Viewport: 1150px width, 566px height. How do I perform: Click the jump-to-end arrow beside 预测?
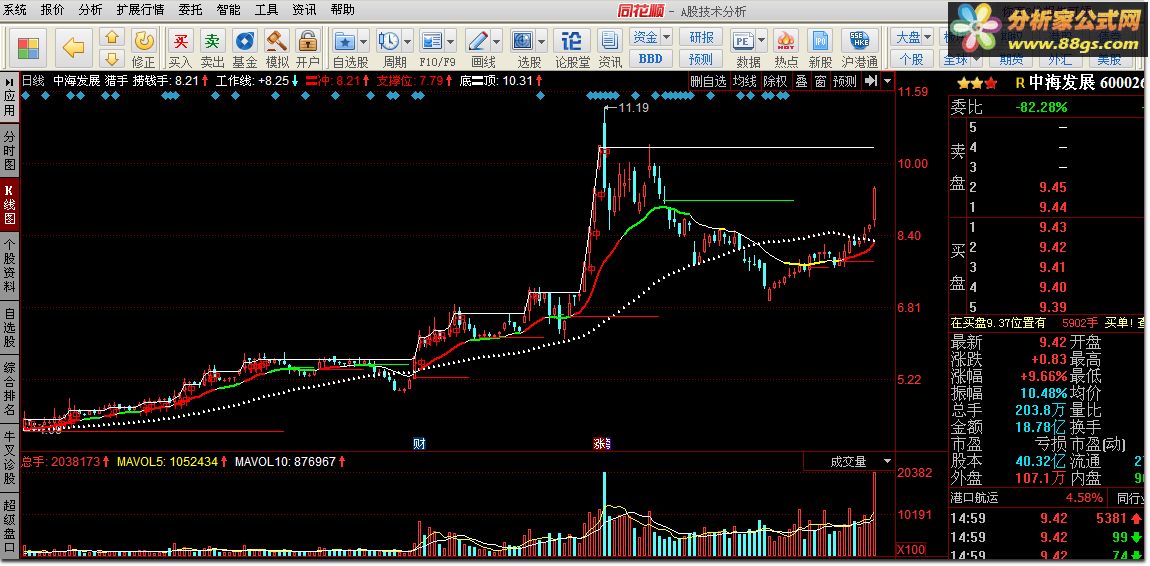[x=871, y=81]
